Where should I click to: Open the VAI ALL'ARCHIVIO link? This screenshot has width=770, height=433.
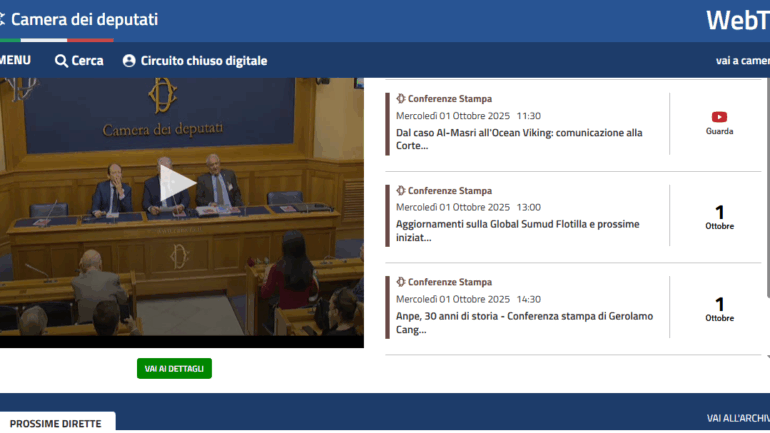point(737,418)
